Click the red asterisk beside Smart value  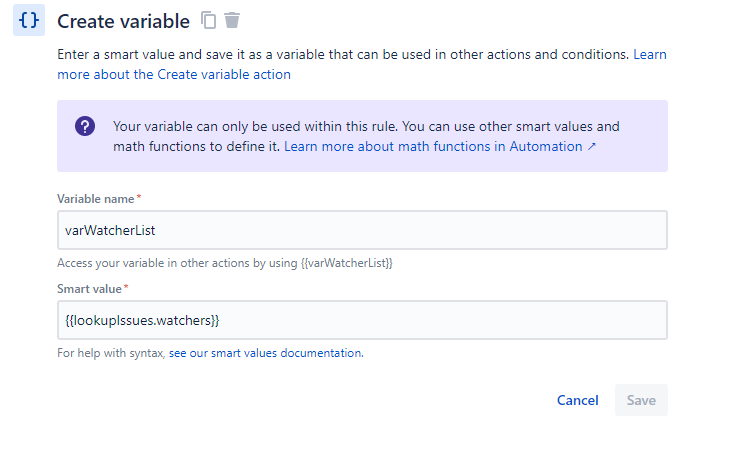(126, 289)
